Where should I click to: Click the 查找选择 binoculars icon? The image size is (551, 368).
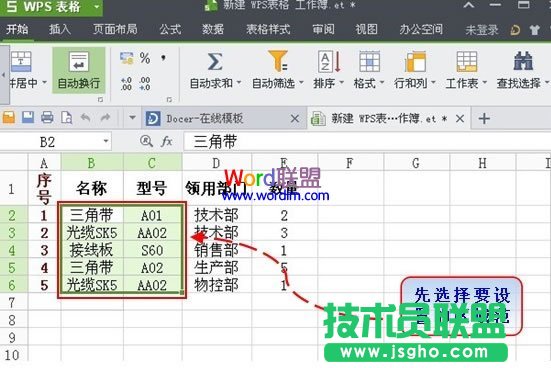tap(523, 61)
